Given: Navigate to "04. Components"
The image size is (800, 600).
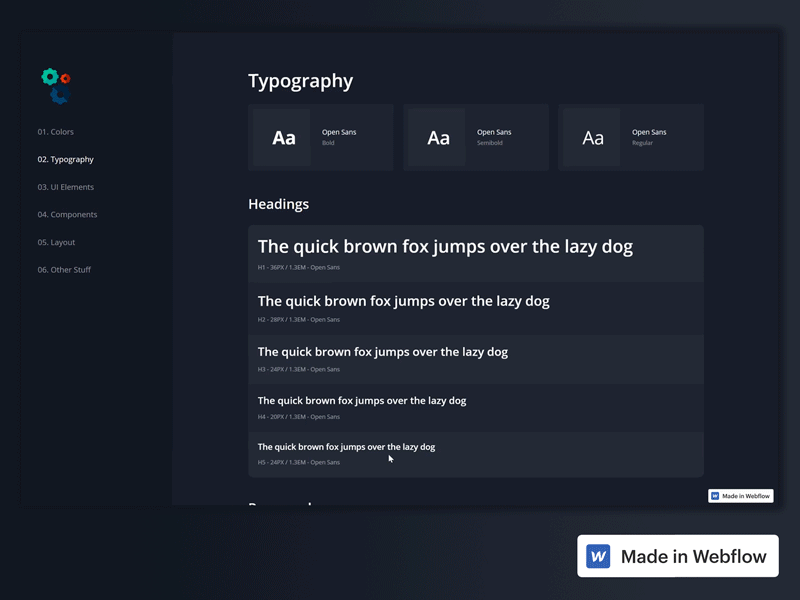Looking at the screenshot, I should pos(67,214).
